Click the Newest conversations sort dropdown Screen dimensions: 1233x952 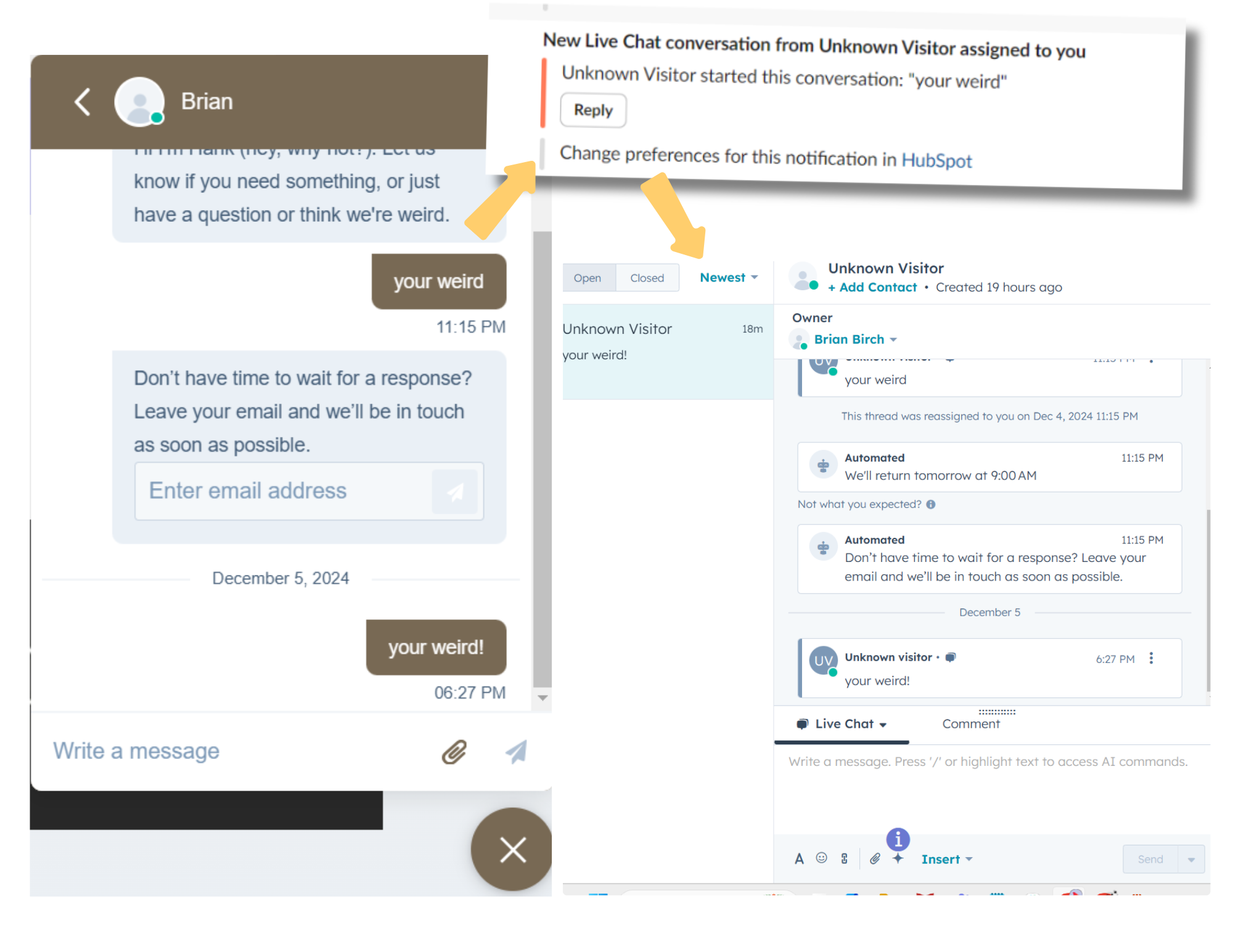(x=727, y=278)
